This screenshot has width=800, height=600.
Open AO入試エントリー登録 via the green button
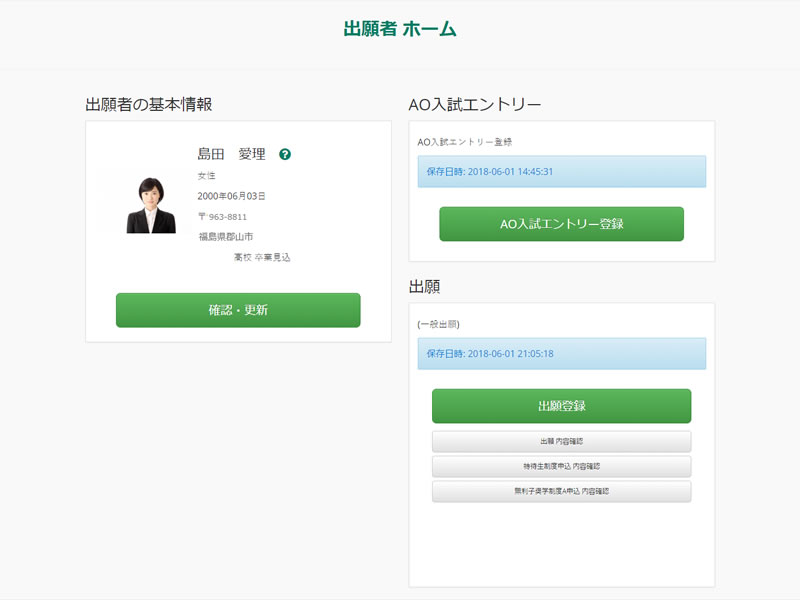561,224
